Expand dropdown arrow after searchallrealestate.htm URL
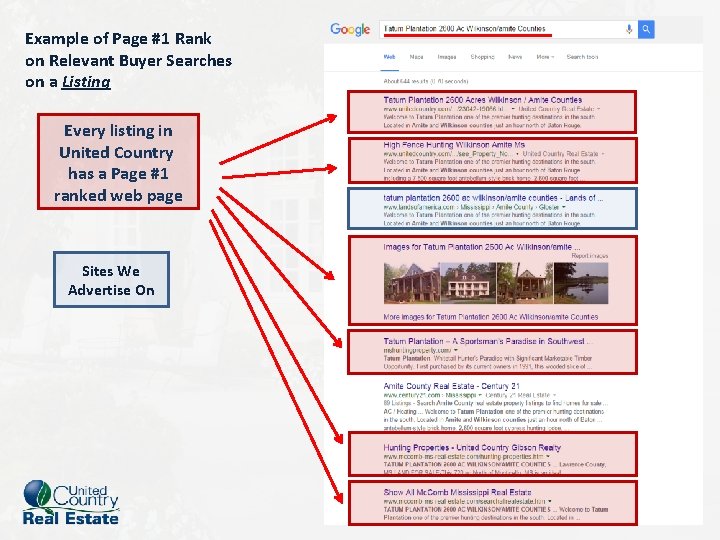Image resolution: width=720 pixels, height=540 pixels. click(550, 501)
